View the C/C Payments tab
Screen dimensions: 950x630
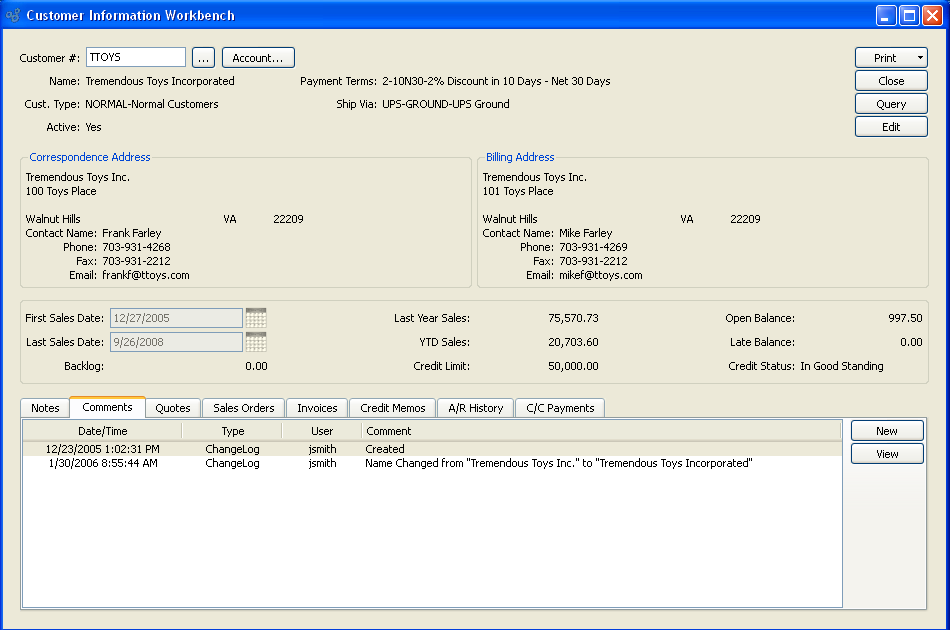coord(560,408)
